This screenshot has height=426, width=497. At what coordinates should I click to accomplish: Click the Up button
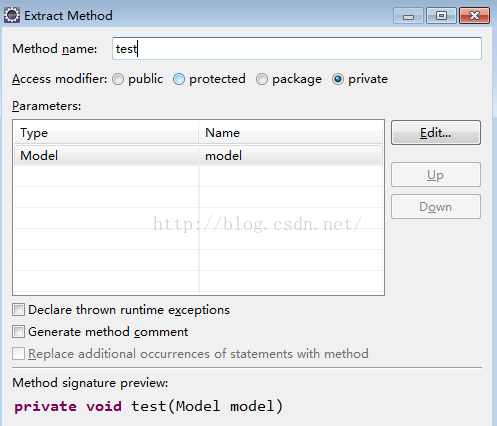click(436, 175)
